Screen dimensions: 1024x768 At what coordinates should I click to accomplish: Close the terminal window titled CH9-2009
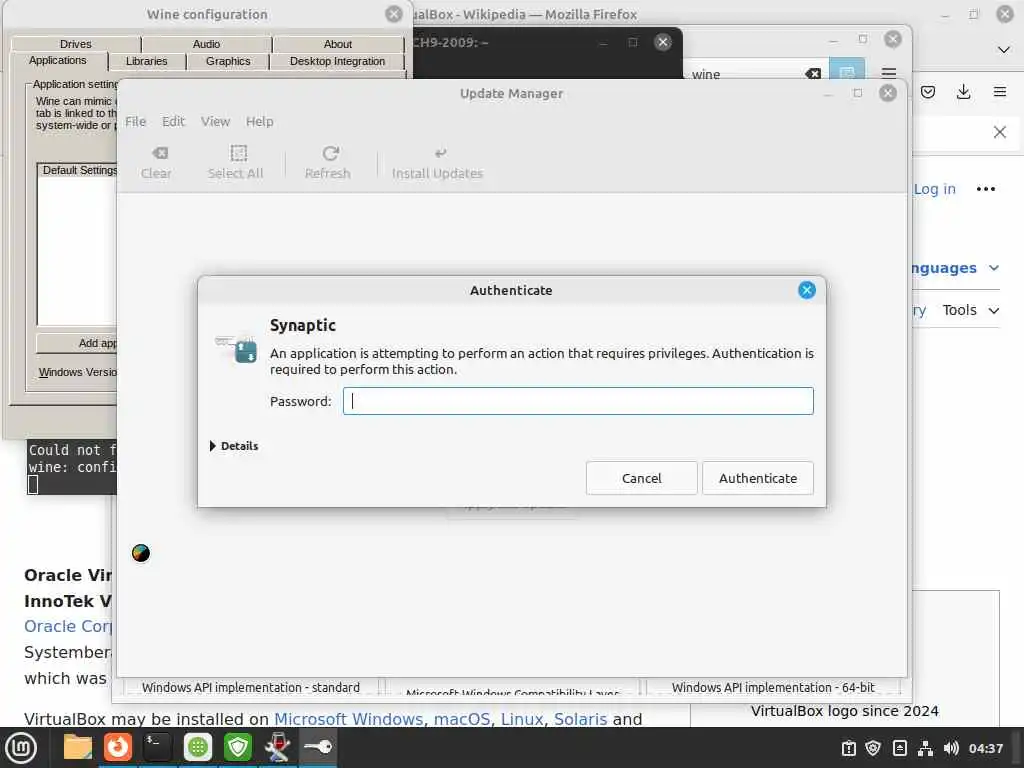(x=663, y=42)
